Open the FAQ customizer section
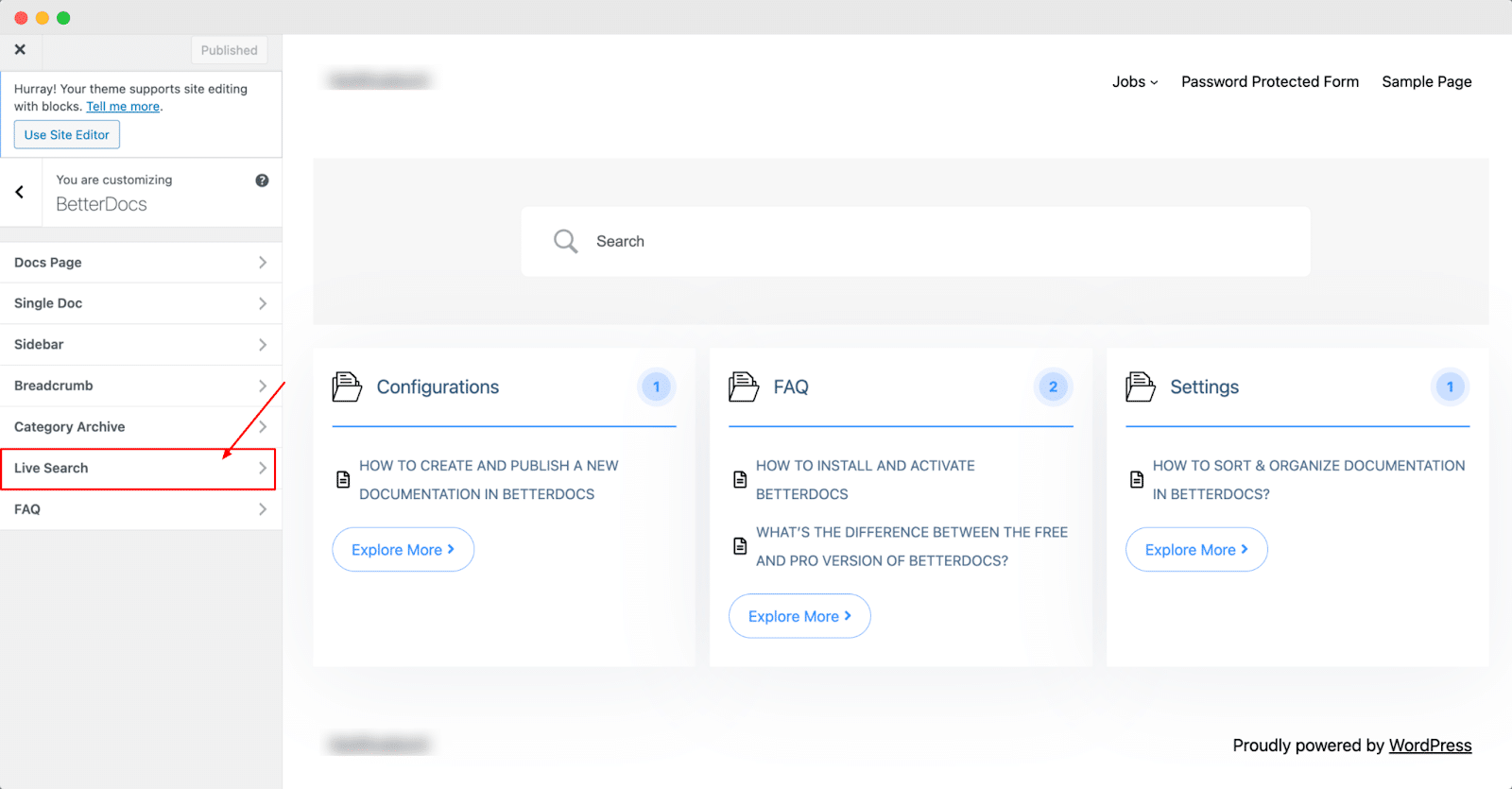Screen dimensions: 1512x789 click(x=141, y=509)
